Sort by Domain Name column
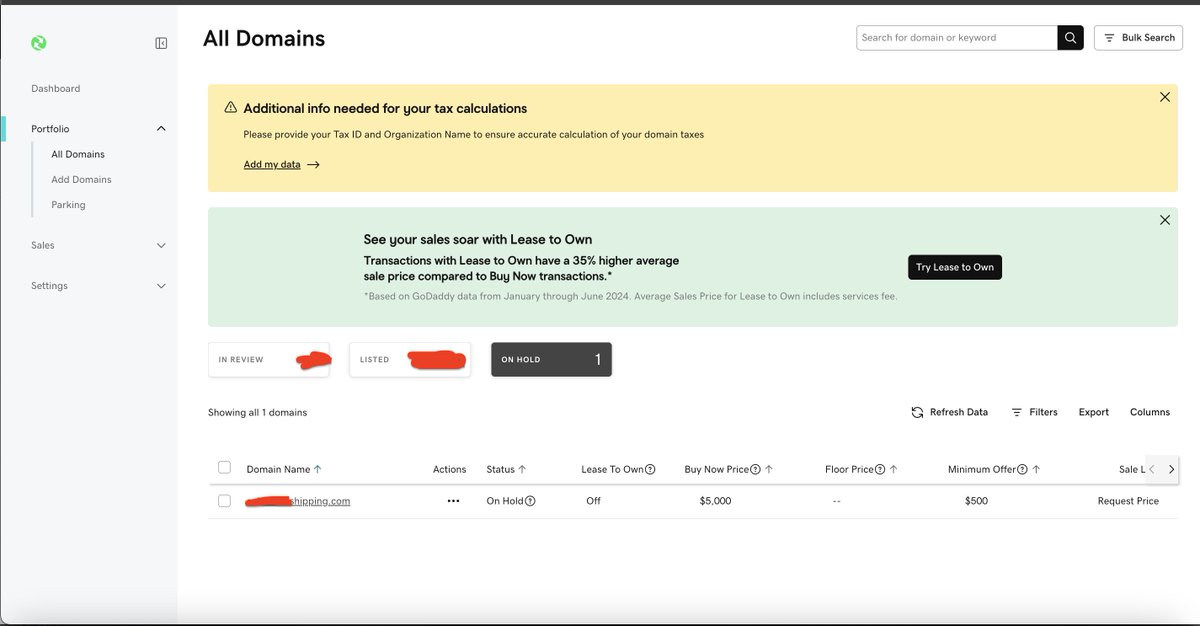The height and width of the screenshot is (626, 1200). click(284, 469)
